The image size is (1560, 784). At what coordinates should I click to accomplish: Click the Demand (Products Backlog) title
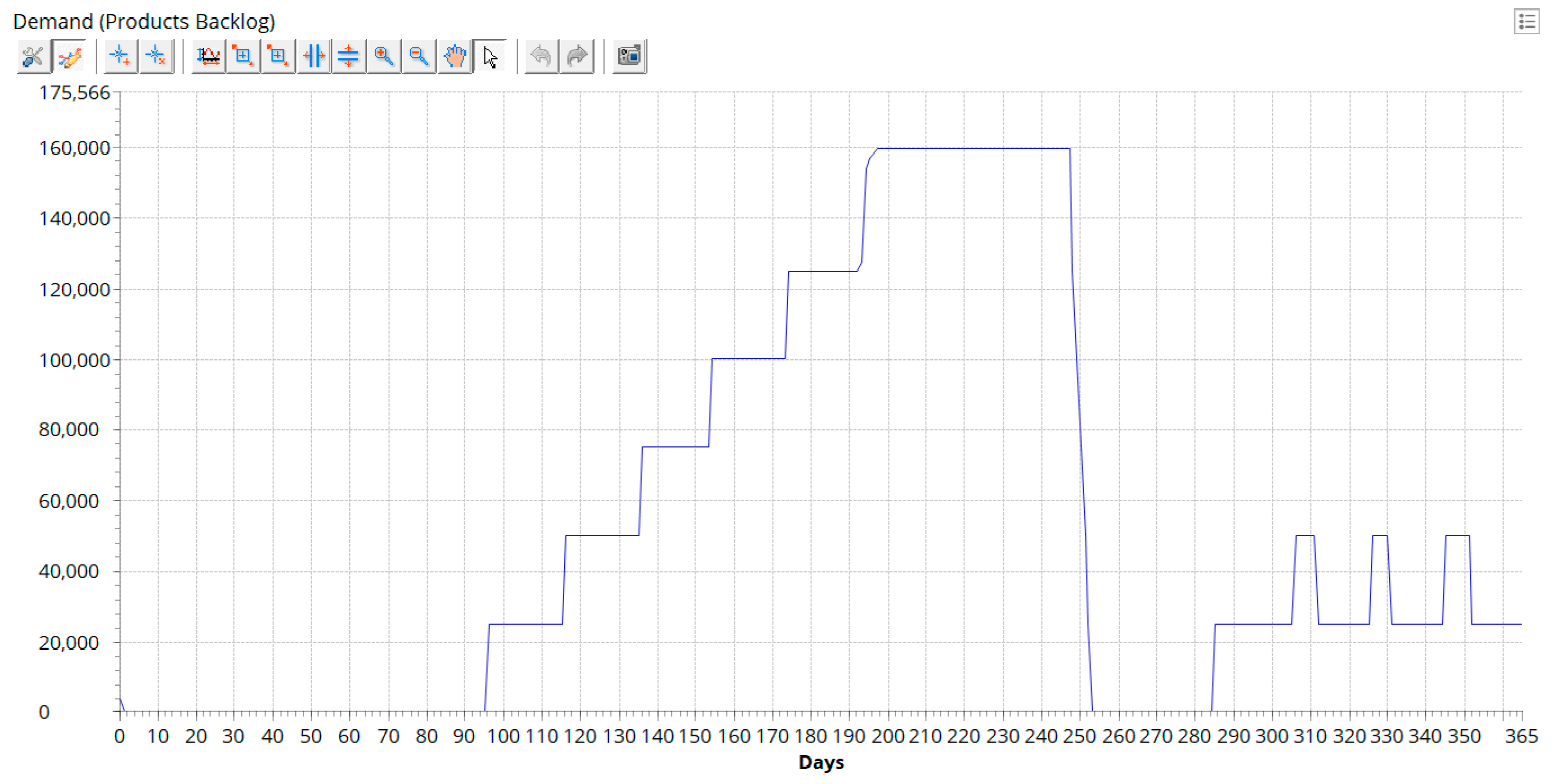pos(144,22)
